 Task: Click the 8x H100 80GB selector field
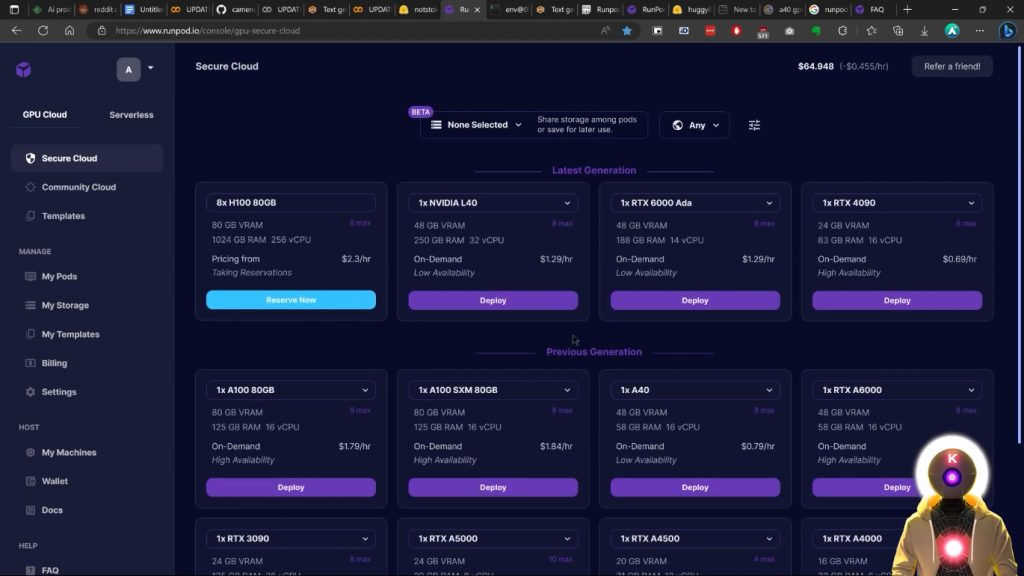coord(291,202)
